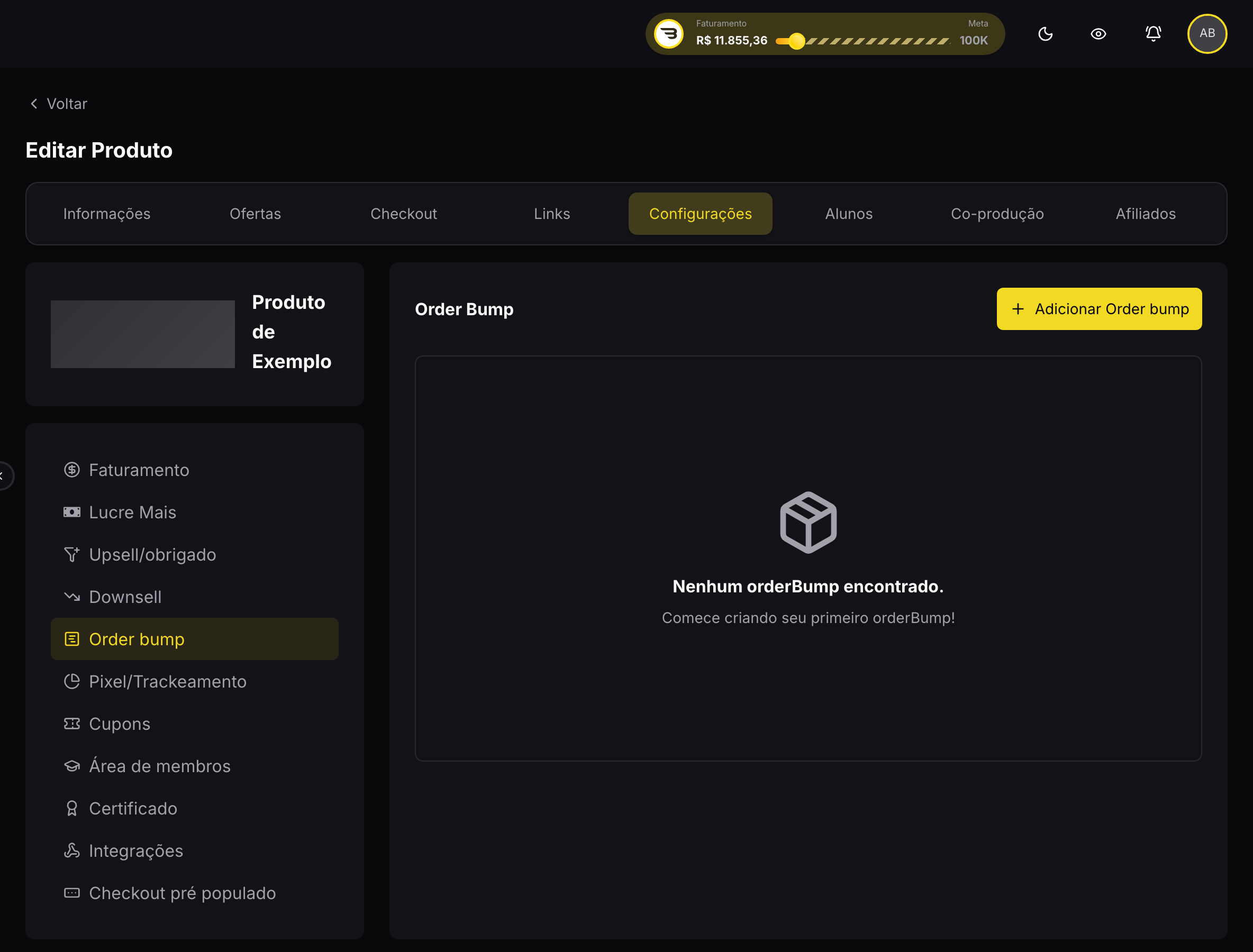Select Checkout pré populado entry
This screenshot has width=1253, height=952.
click(195, 893)
